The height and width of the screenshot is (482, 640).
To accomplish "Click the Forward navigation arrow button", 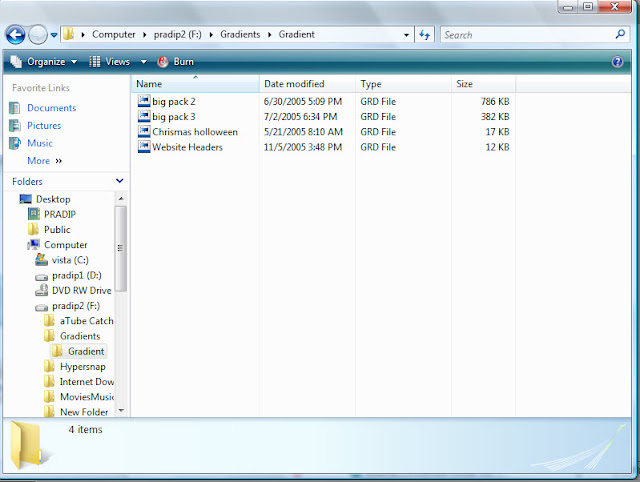I will coord(38,35).
